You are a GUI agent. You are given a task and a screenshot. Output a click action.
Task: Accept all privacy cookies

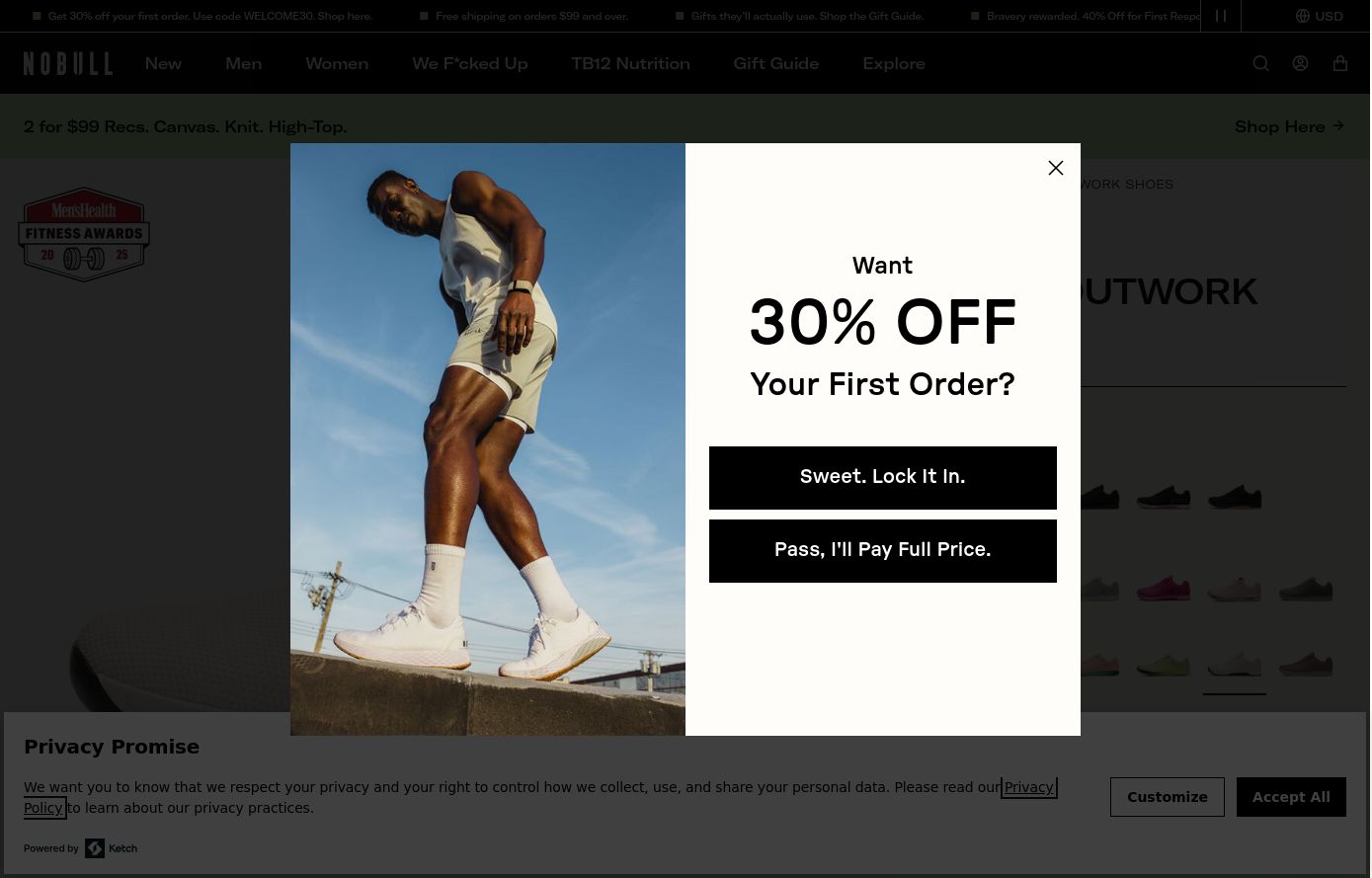(x=1291, y=797)
